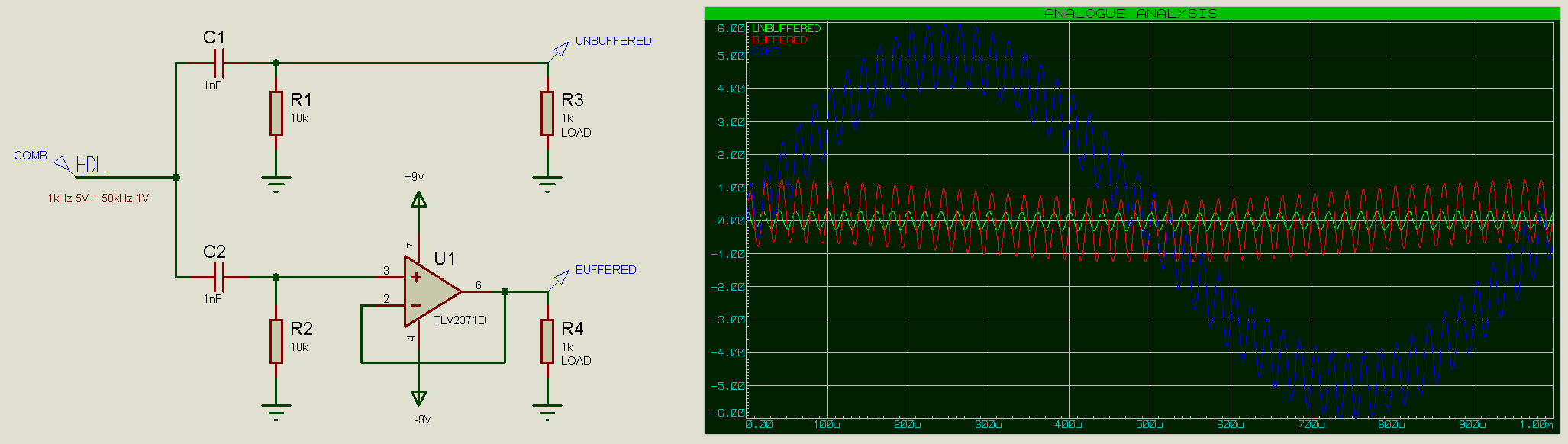Click the ANALOGUE ANALYSIS graph title bar
The width and height of the screenshot is (1568, 444).
coord(1131,13)
